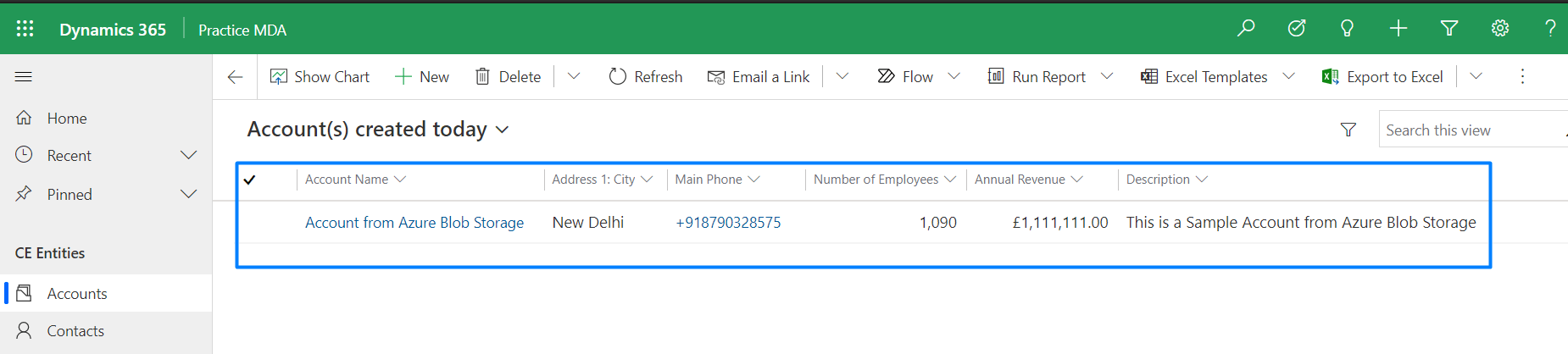Toggle the select all rows checkmark
The height and width of the screenshot is (354, 1568).
[250, 180]
